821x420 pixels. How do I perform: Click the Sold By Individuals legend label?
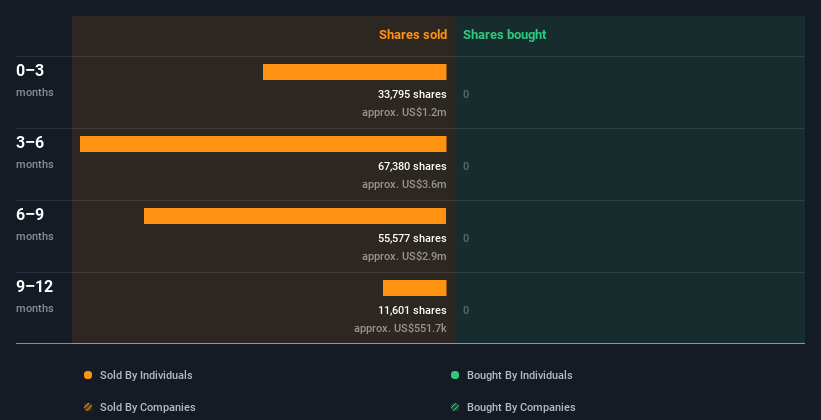pyautogui.click(x=146, y=375)
